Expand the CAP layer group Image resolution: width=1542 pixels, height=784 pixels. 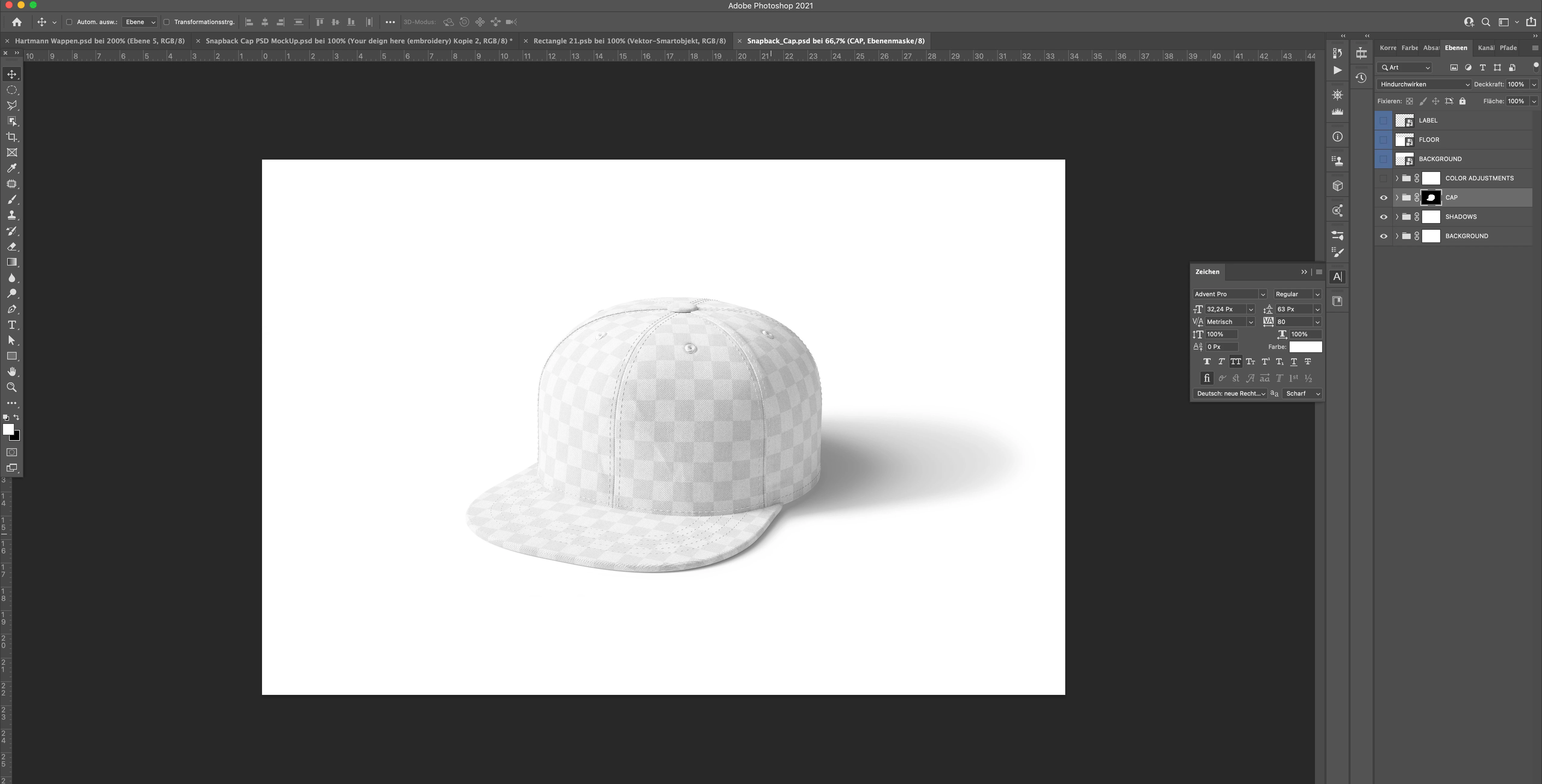point(1397,198)
